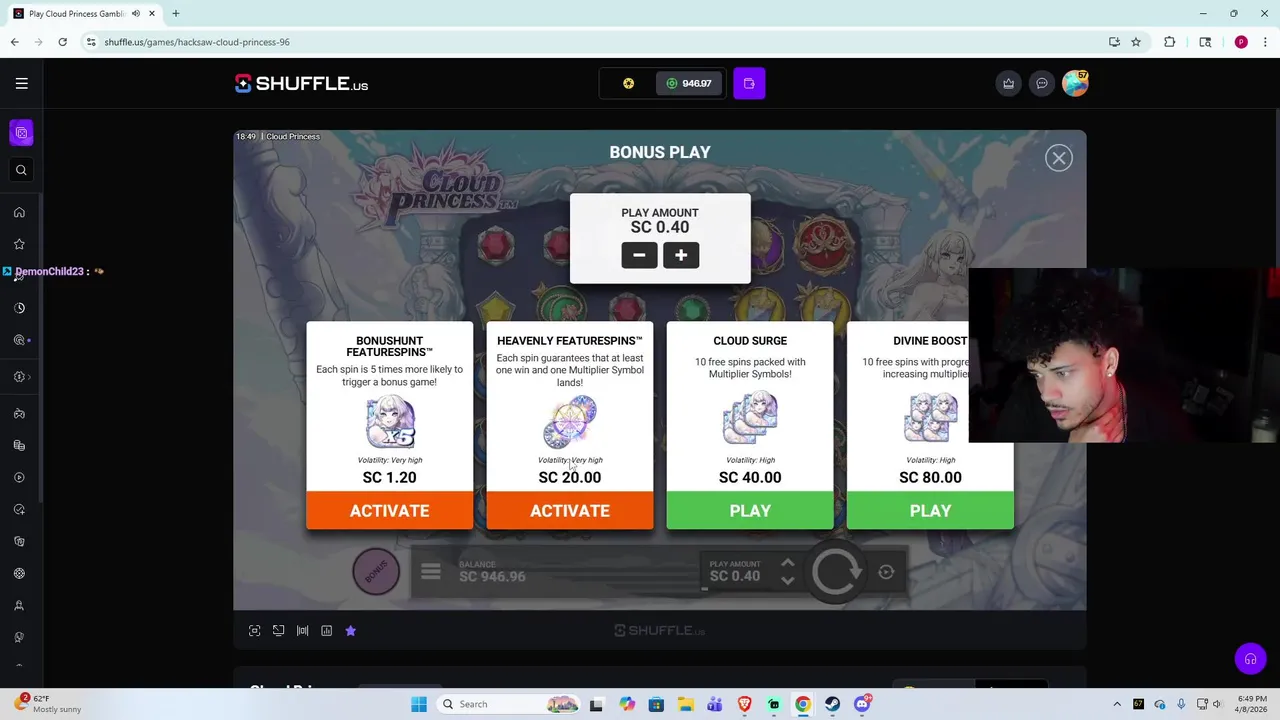Toggle the purple favorite star

click(350, 631)
